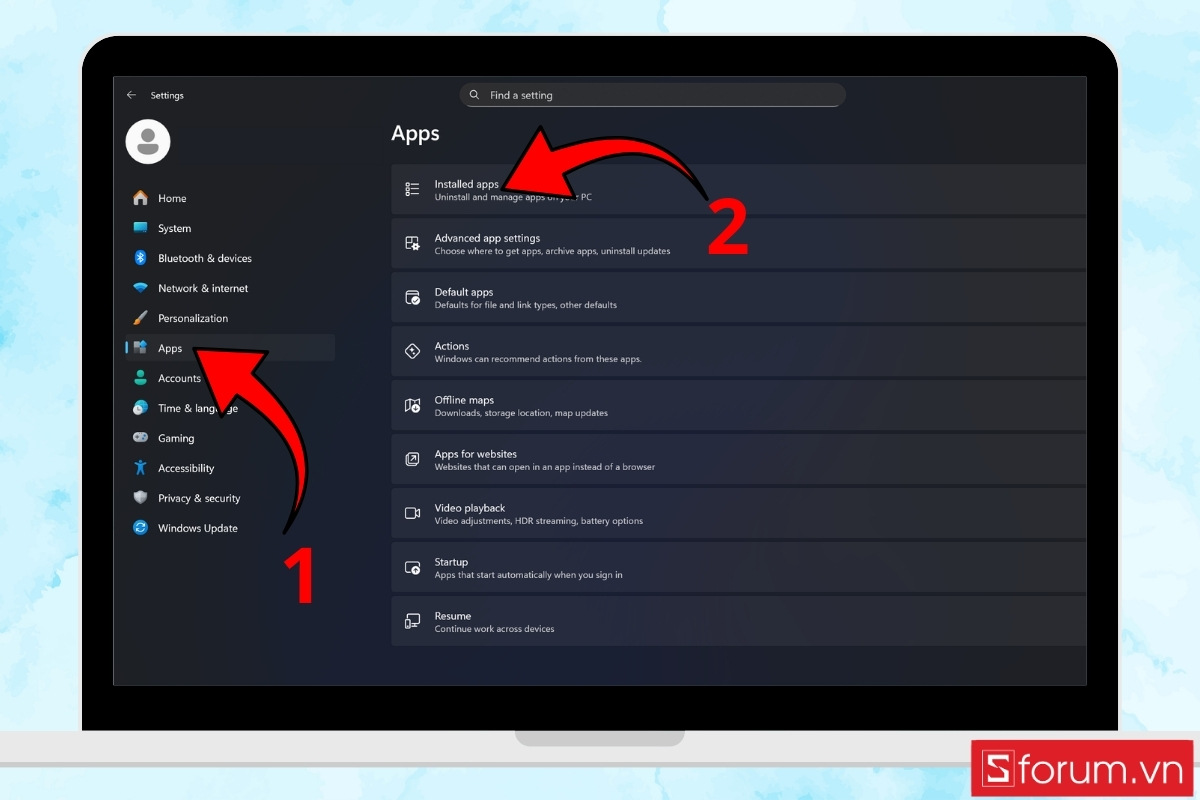This screenshot has width=1200, height=800.
Task: Click the Apps for websites icon
Action: point(412,459)
